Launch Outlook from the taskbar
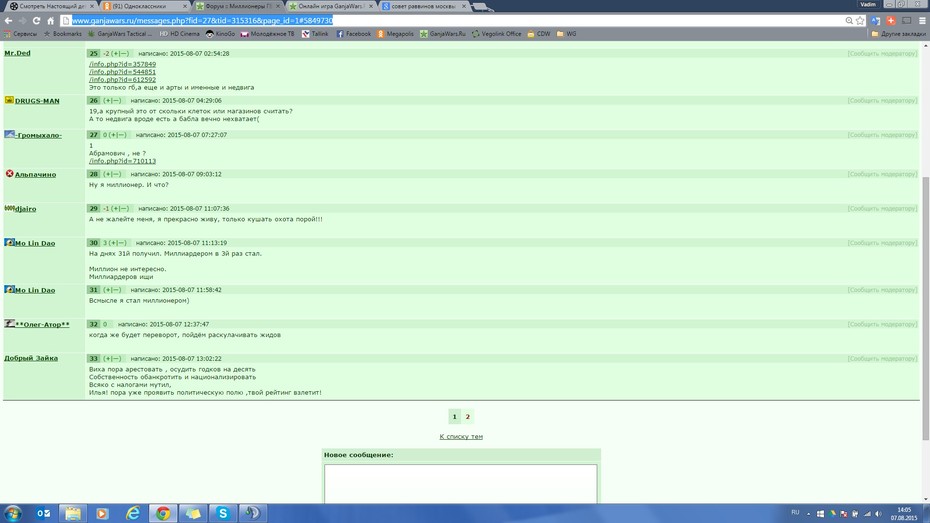This screenshot has height=523, width=930. coord(43,513)
